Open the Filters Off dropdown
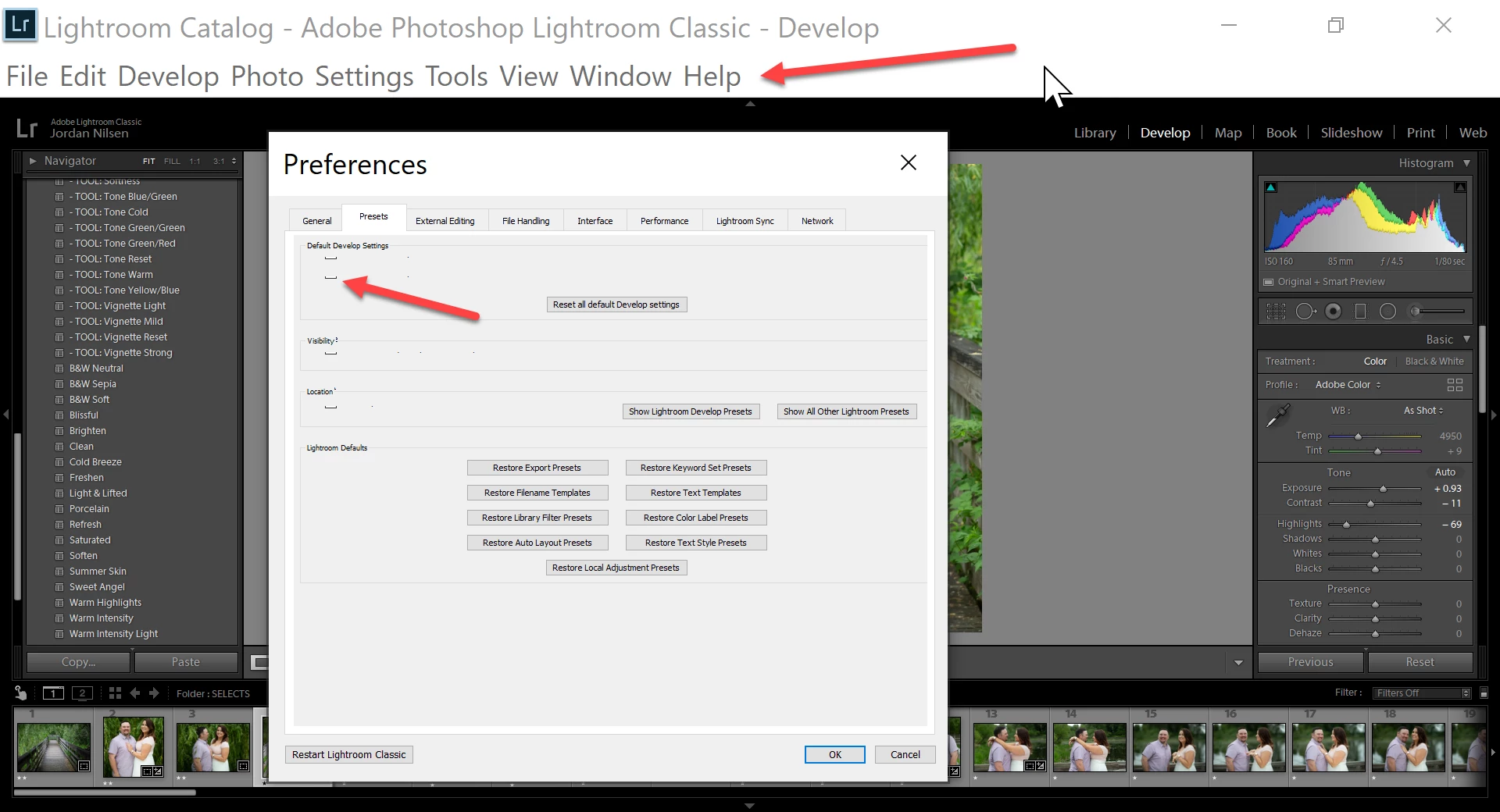The width and height of the screenshot is (1500, 812). point(1423,693)
